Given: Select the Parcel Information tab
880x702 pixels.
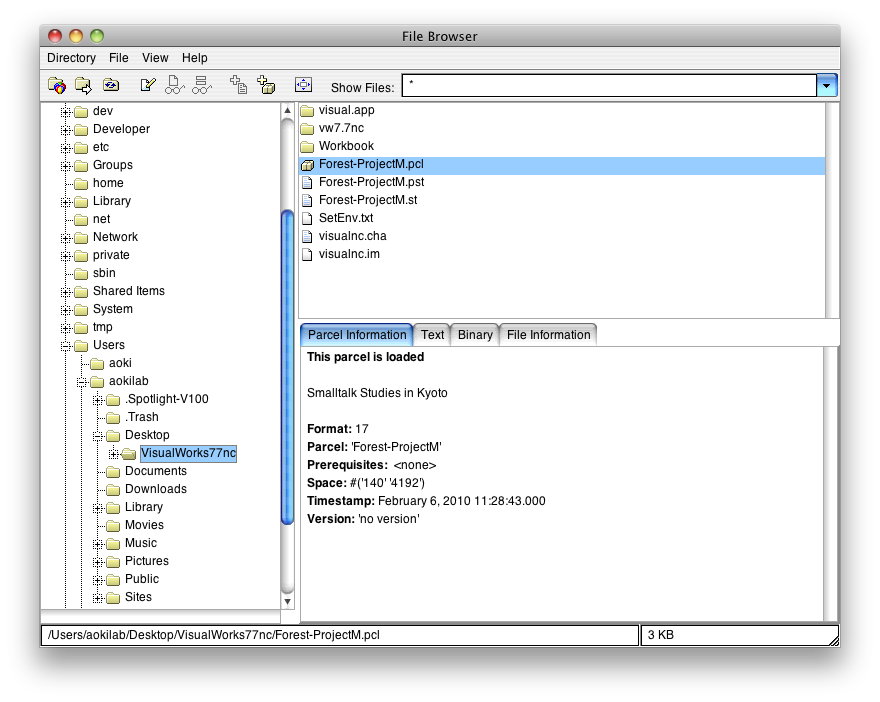Looking at the screenshot, I should click(357, 335).
